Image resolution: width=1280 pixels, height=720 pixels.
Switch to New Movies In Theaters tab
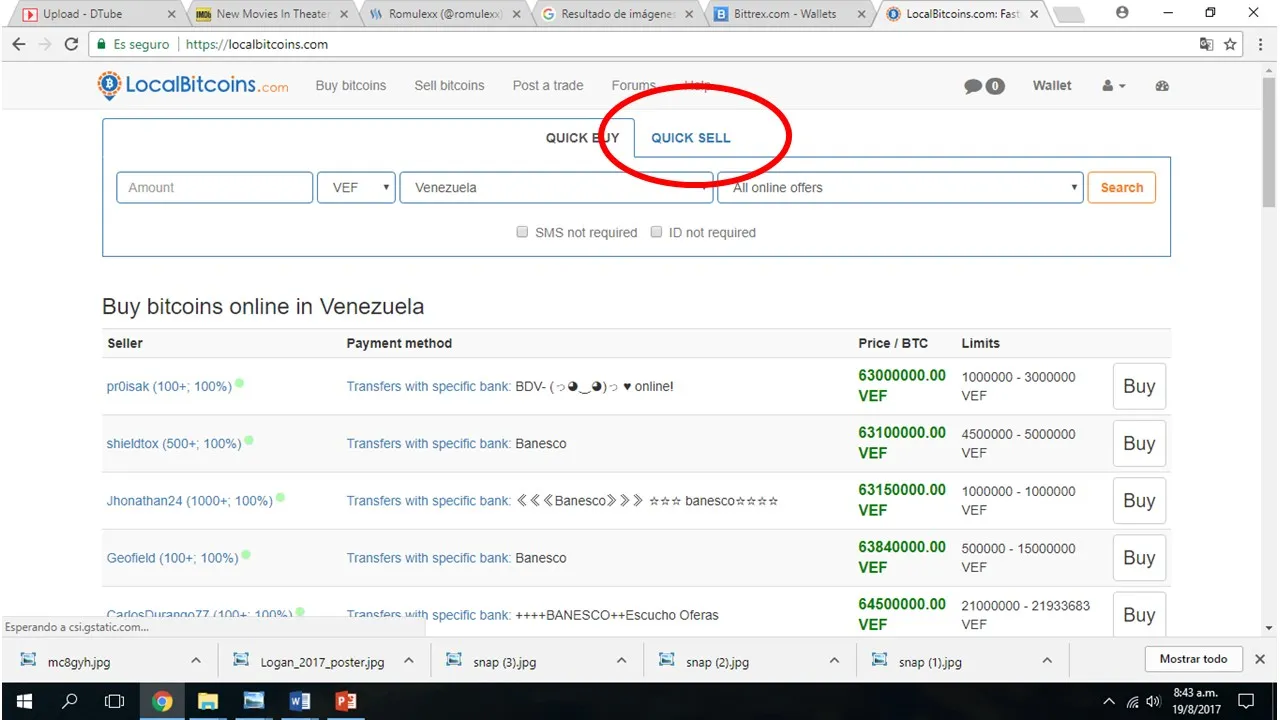pos(271,14)
